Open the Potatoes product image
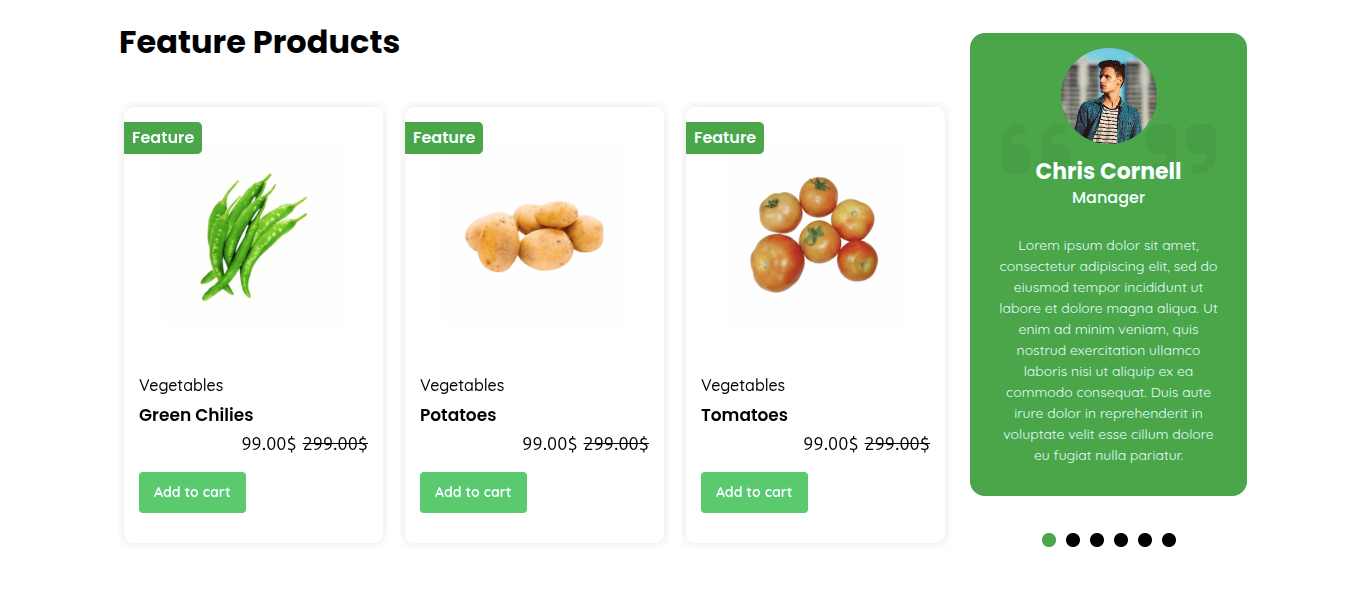This screenshot has width=1365, height=597. pyautogui.click(x=534, y=233)
